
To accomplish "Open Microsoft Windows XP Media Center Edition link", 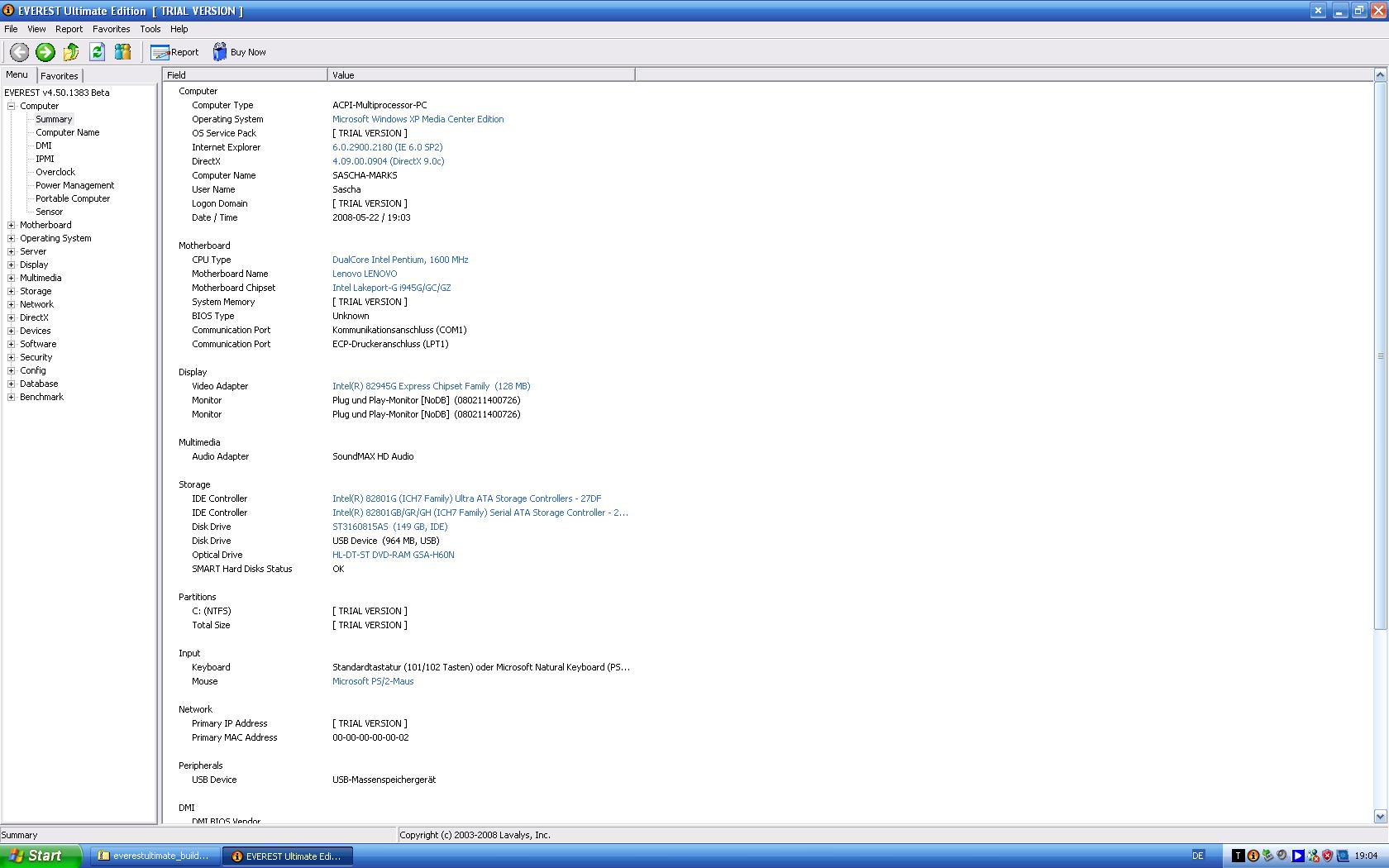I will [418, 119].
